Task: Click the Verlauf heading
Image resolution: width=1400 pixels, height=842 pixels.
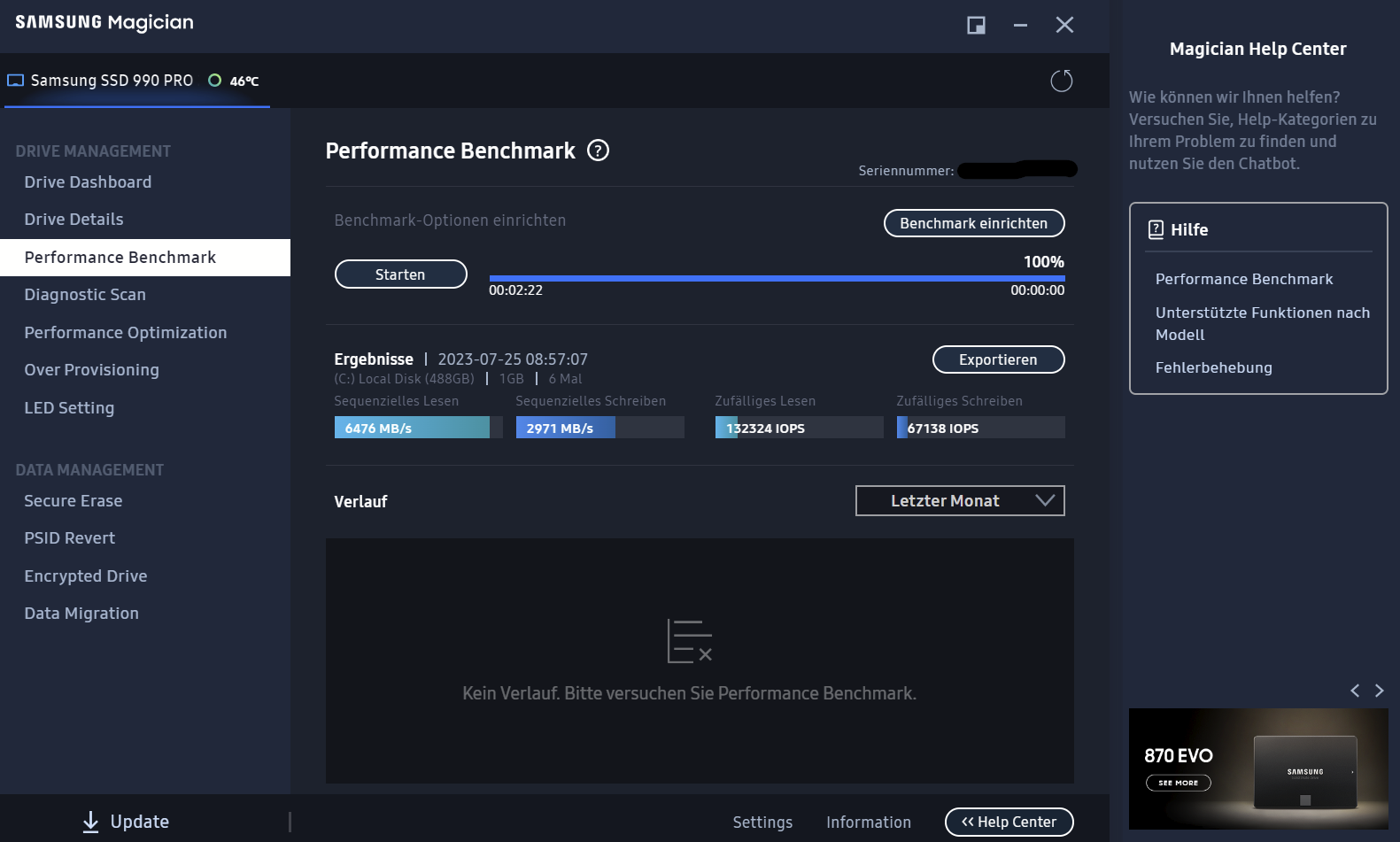Action: (x=360, y=501)
